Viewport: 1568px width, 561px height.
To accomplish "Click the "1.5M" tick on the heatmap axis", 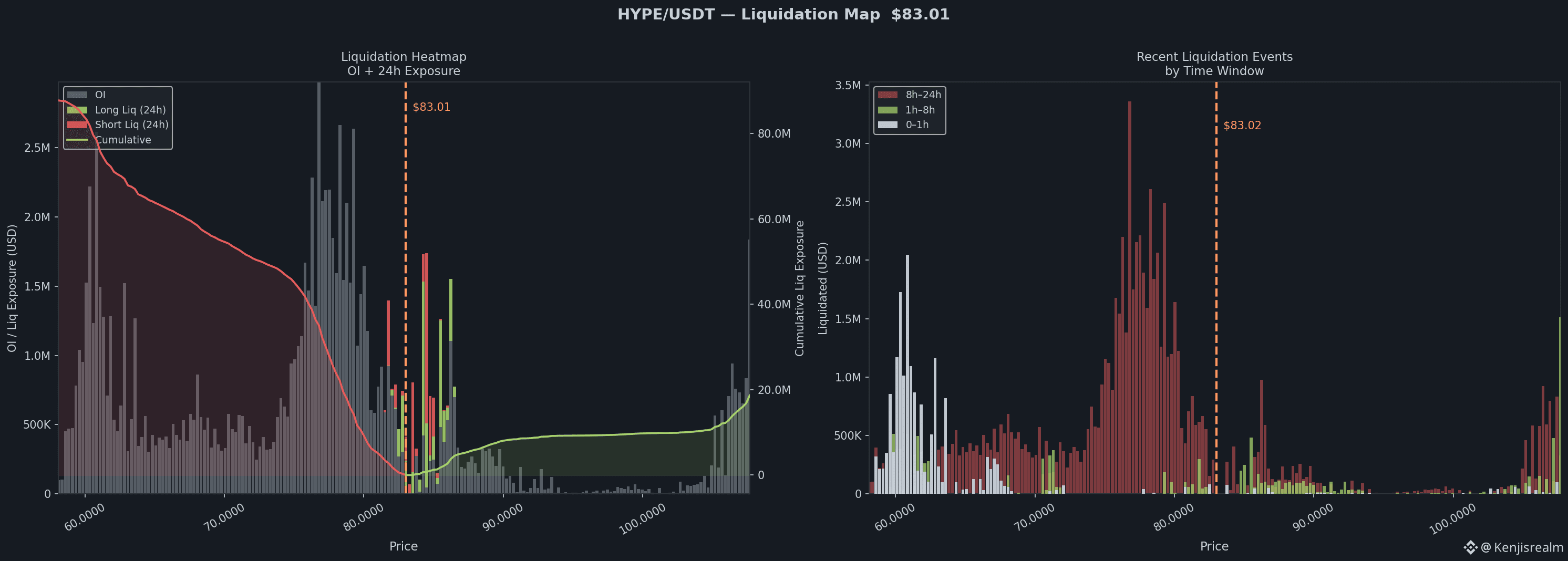I will (x=38, y=287).
